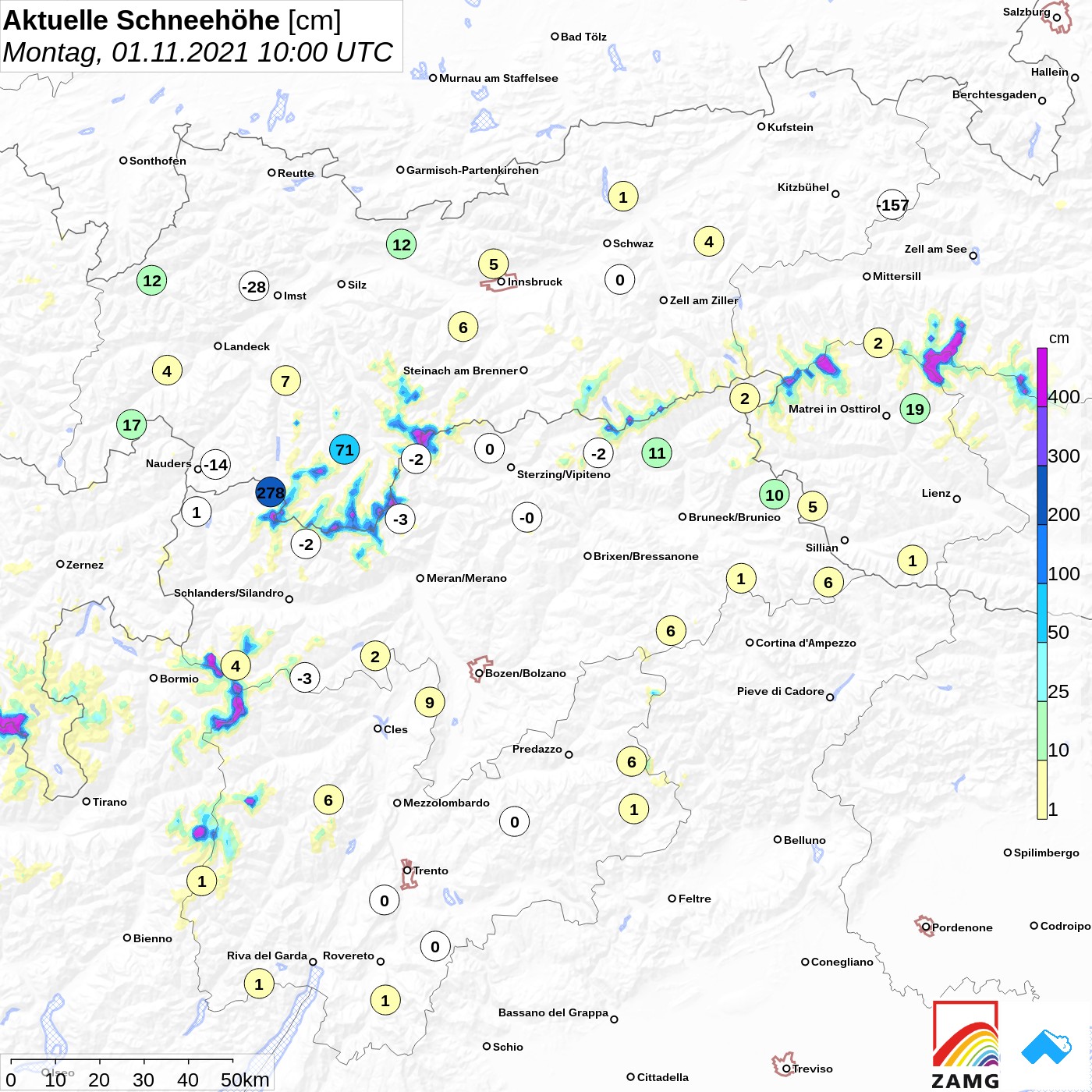Select the -157 station marker near Kitzbühel
1092x1092 pixels.
pos(893,204)
